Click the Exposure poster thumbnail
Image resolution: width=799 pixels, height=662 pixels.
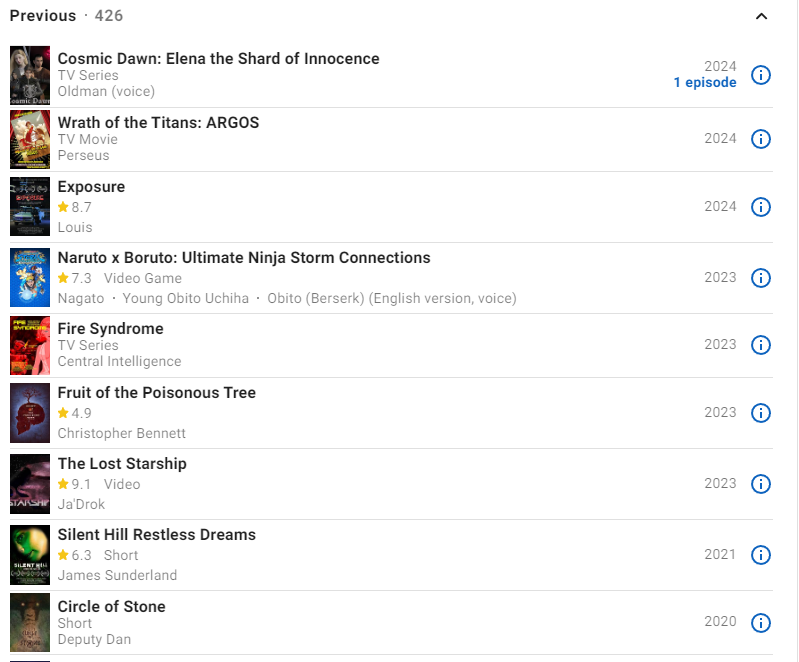click(30, 207)
